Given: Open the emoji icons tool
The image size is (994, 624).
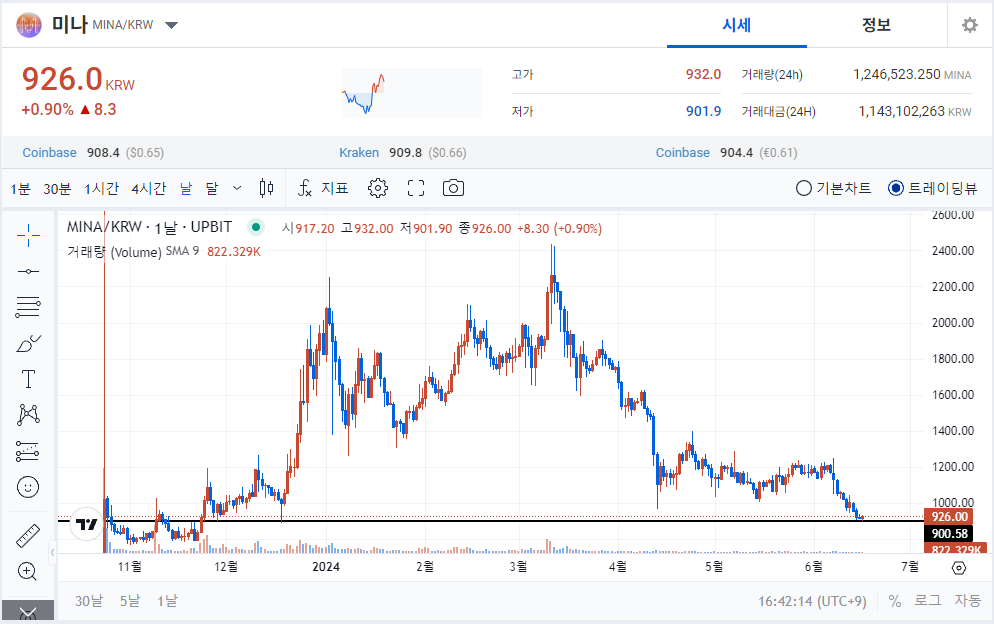Looking at the screenshot, I should click(x=28, y=487).
